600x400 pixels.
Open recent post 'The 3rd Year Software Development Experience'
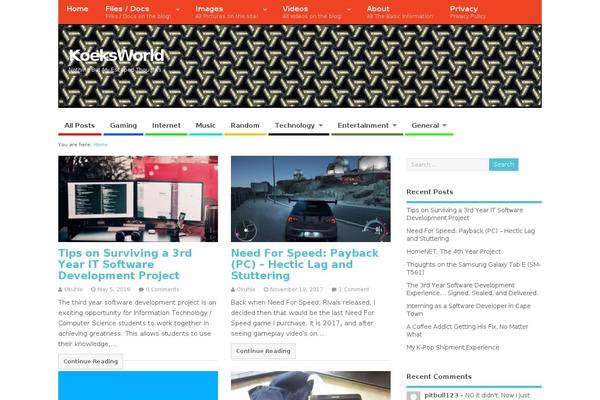tap(472, 289)
